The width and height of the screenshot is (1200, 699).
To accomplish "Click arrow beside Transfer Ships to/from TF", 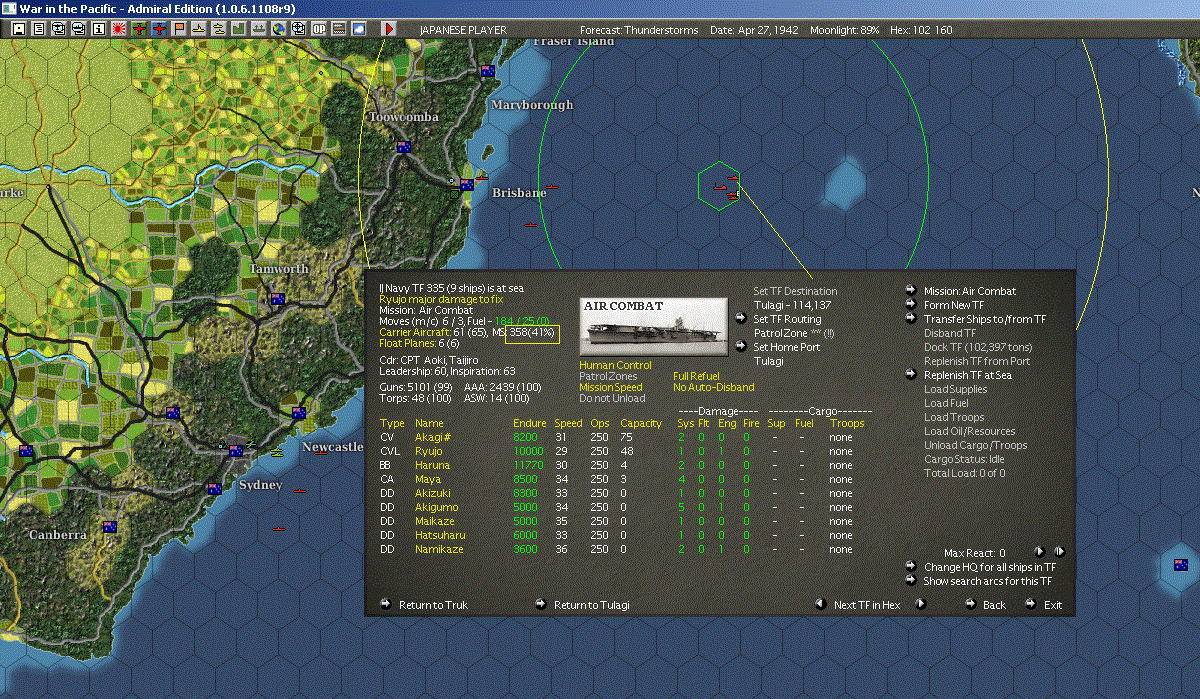I will (911, 319).
